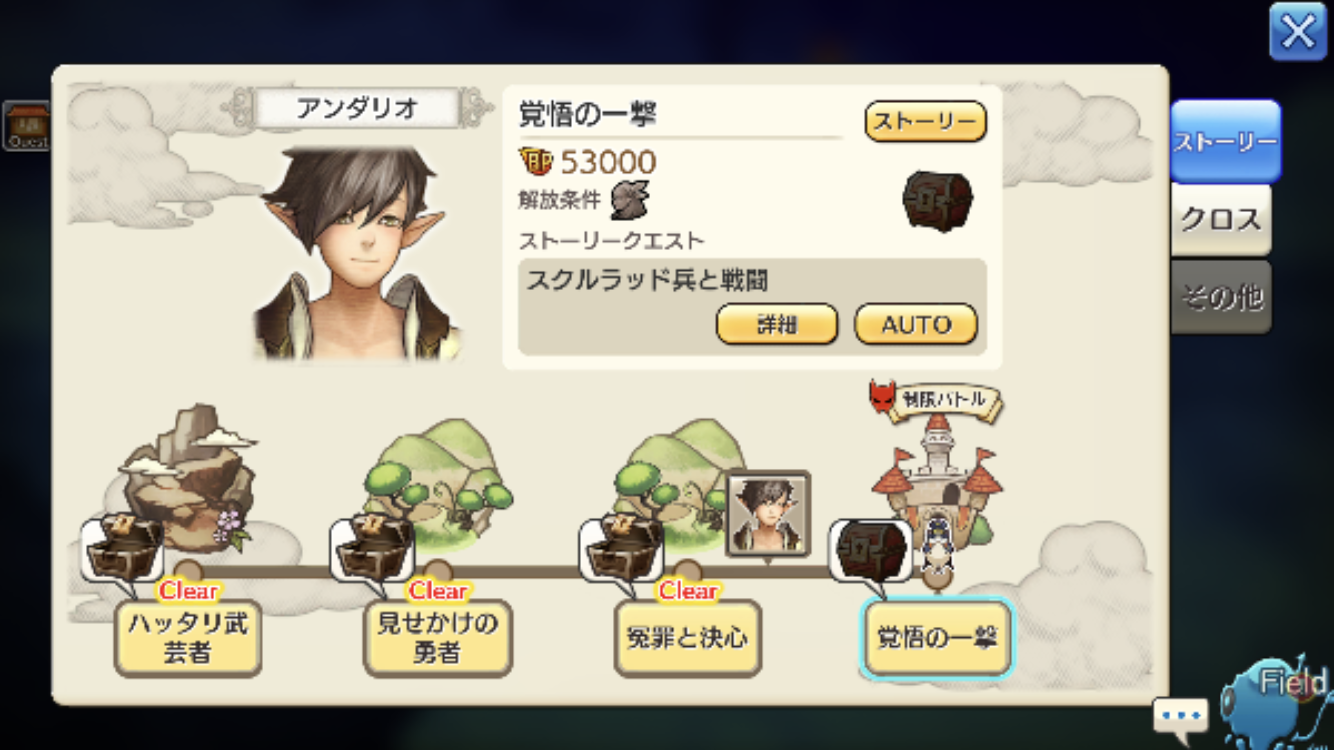
Task: Tap the BP coin icon beside 53000
Action: 536,160
